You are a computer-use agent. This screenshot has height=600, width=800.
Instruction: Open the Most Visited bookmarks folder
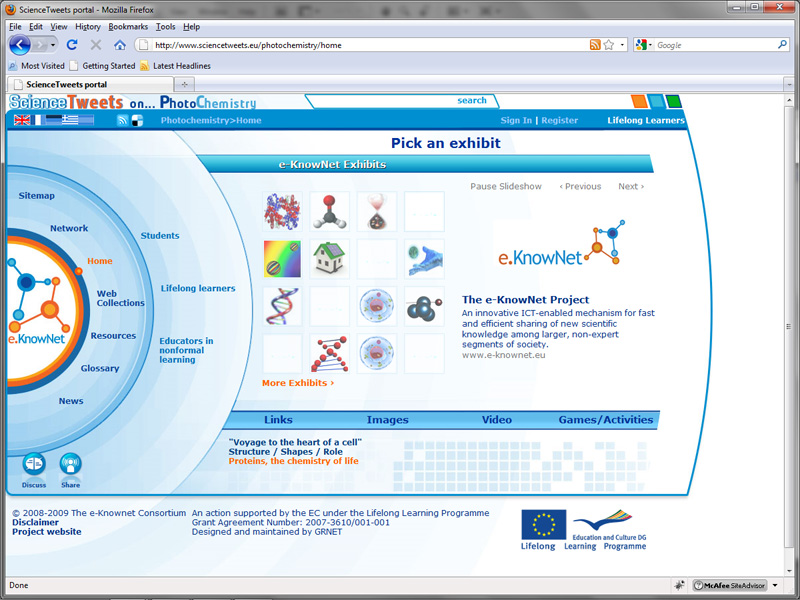(37, 66)
